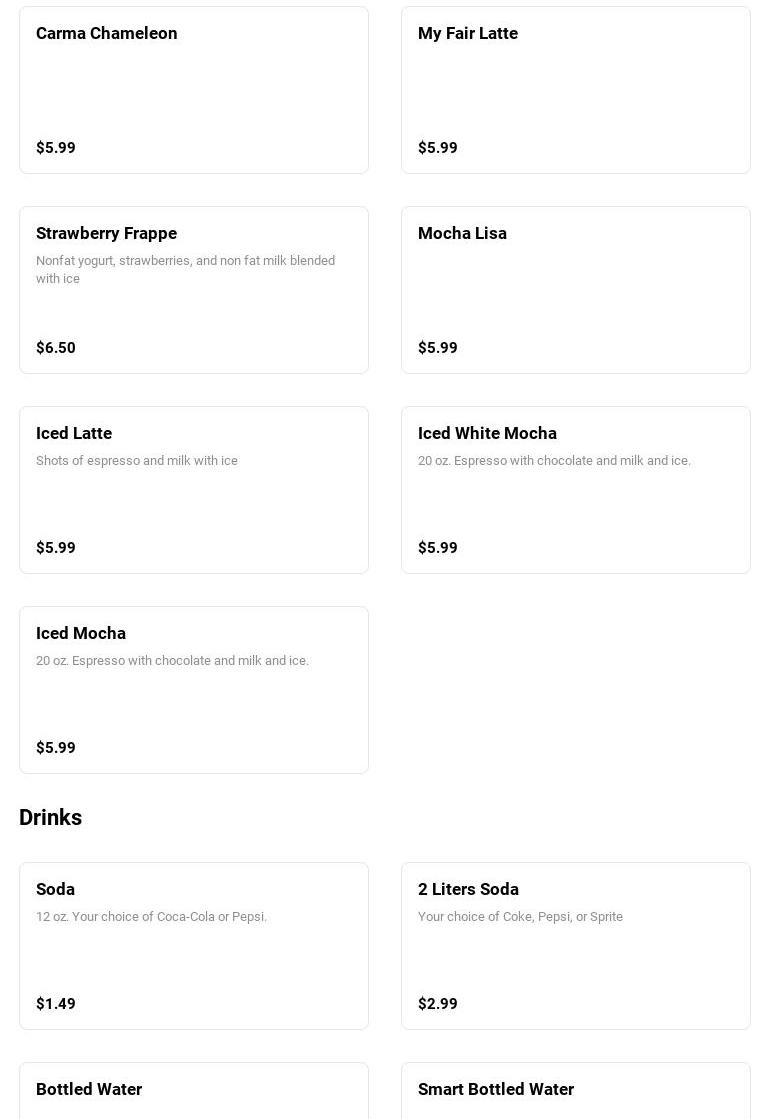Click Coke, Pepsi, or Sprite description

[x=520, y=917]
